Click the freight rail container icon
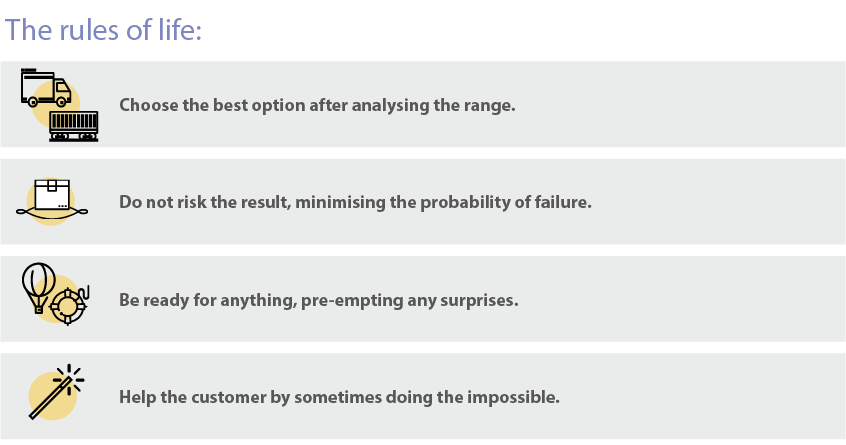The image size is (846, 445). point(74,126)
